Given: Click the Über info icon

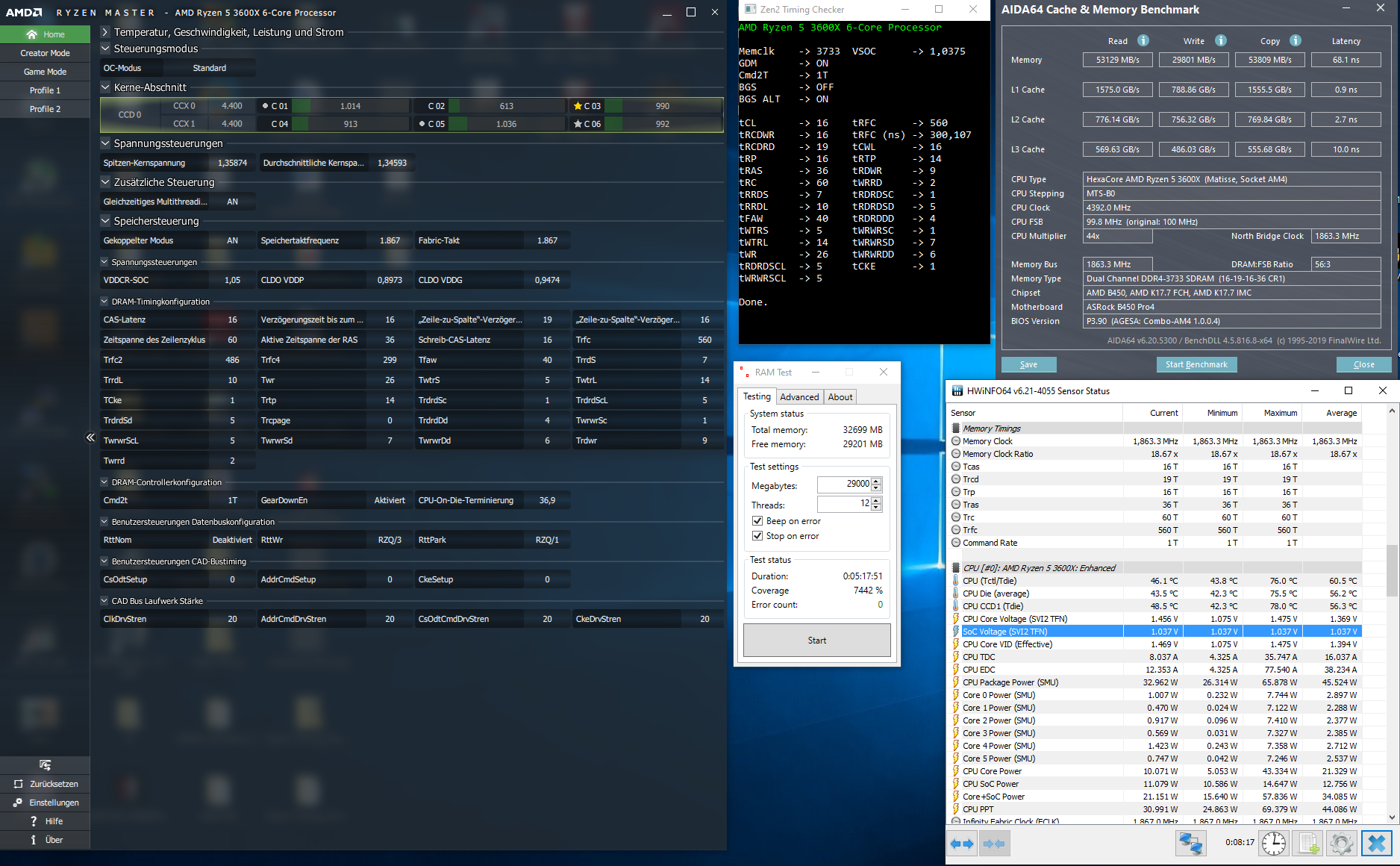Looking at the screenshot, I should click(34, 840).
